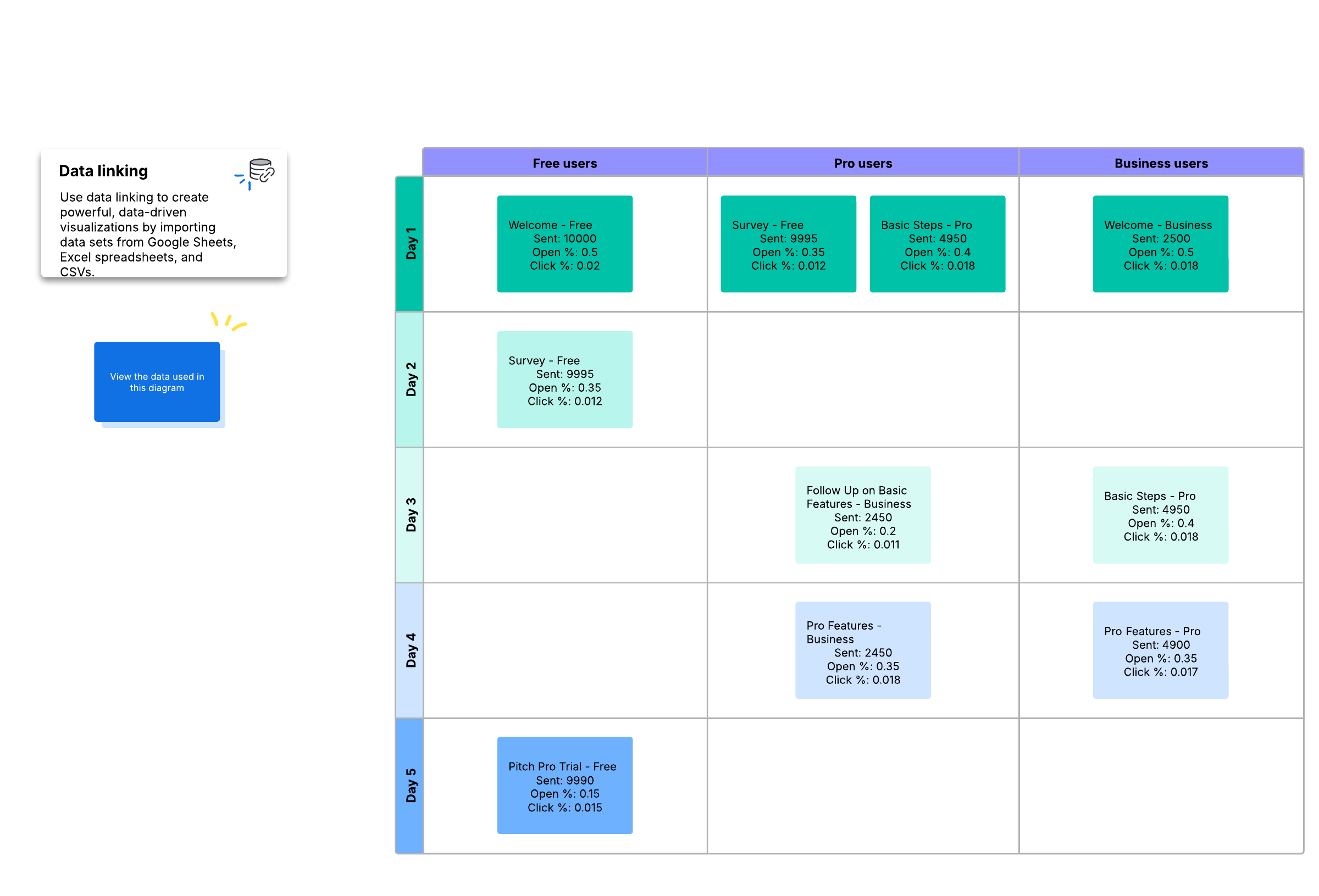This screenshot has height=896, width=1319.
Task: Select the Data linking info card title
Action: (x=103, y=171)
